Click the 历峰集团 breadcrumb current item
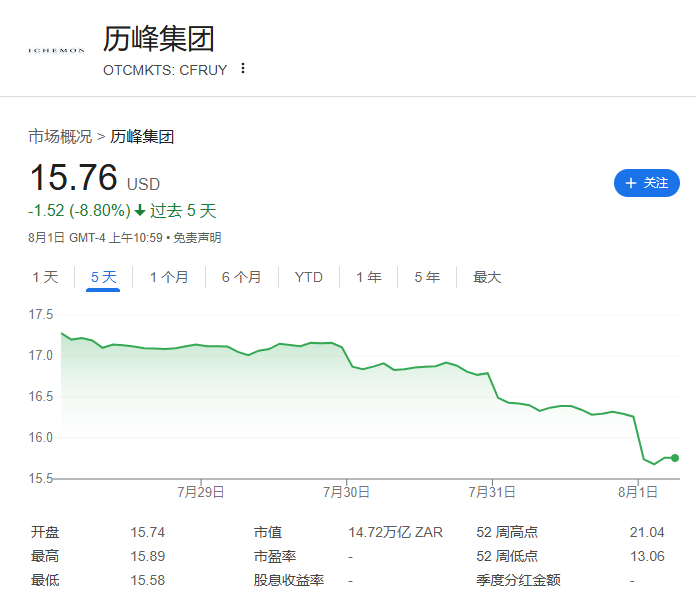The width and height of the screenshot is (696, 606). pos(142,137)
